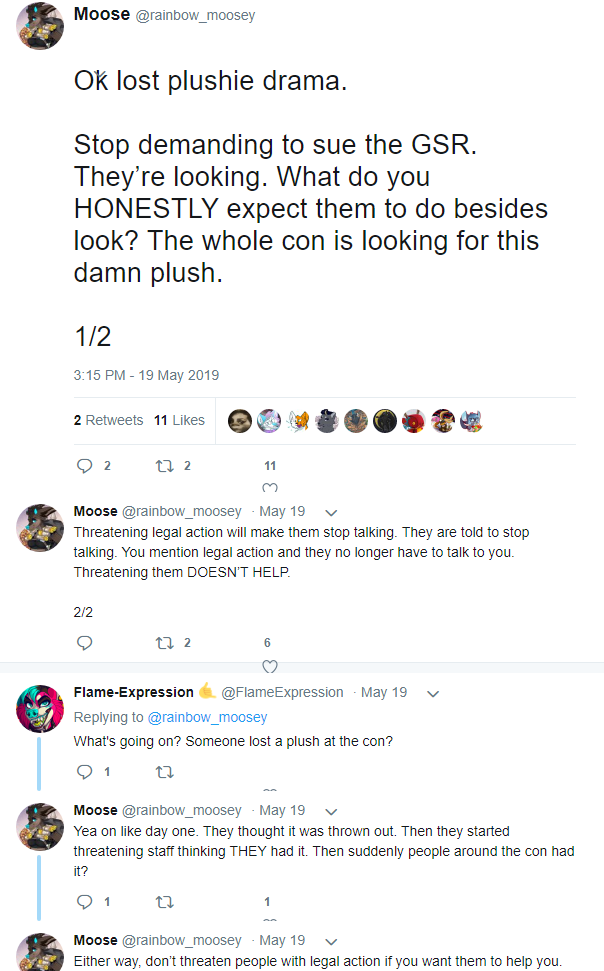Image resolution: width=604 pixels, height=971 pixels.
Task: Reply to Flame-Expression's tweet
Action: pyautogui.click(x=85, y=772)
